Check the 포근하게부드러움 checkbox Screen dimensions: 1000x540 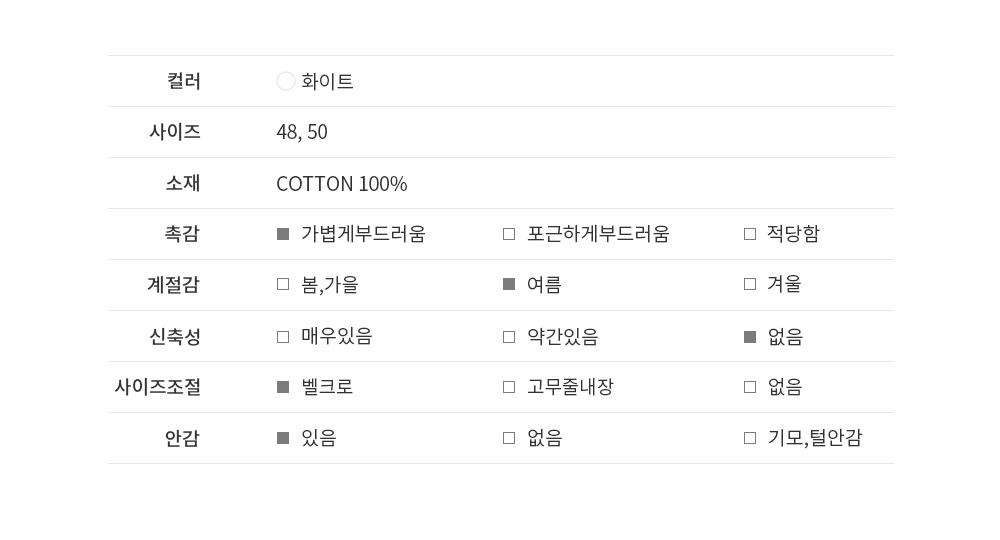click(509, 234)
